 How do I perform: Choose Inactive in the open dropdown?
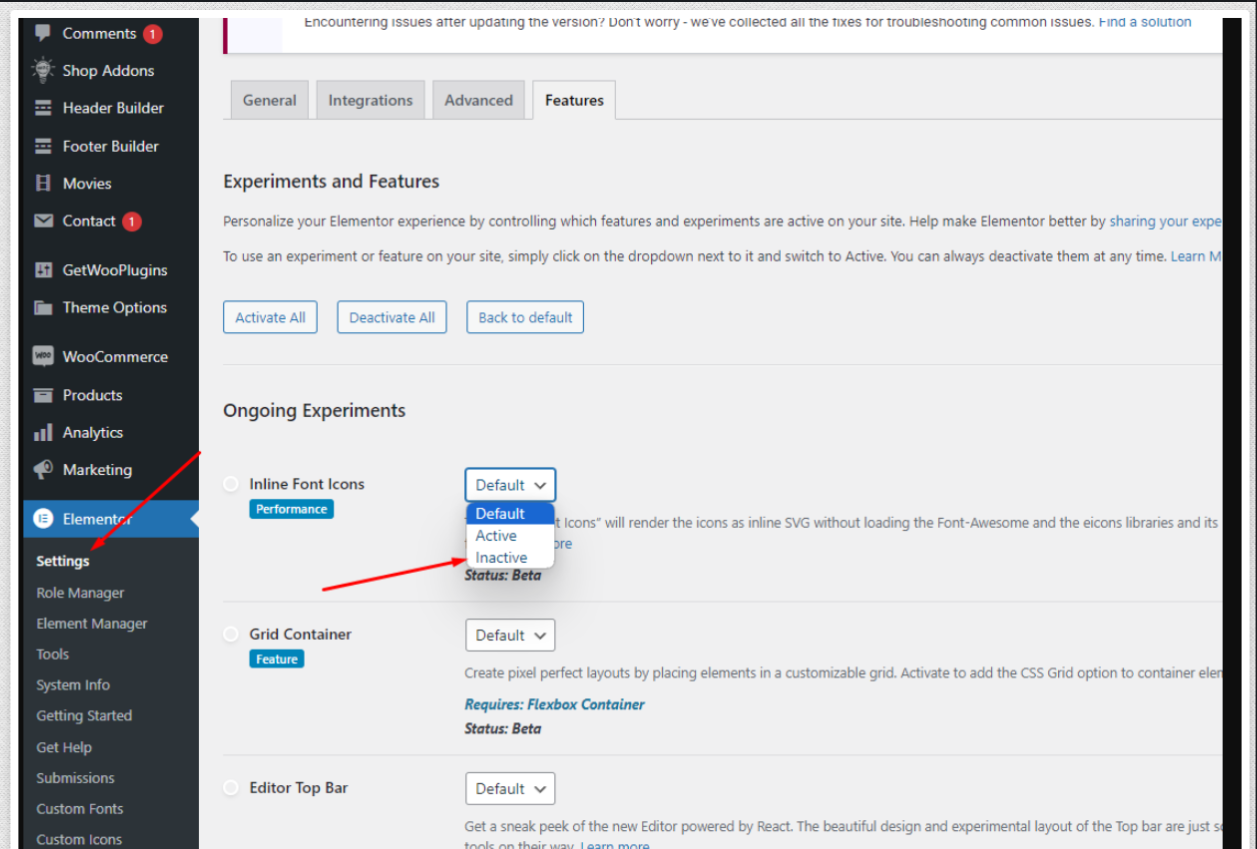coord(501,558)
